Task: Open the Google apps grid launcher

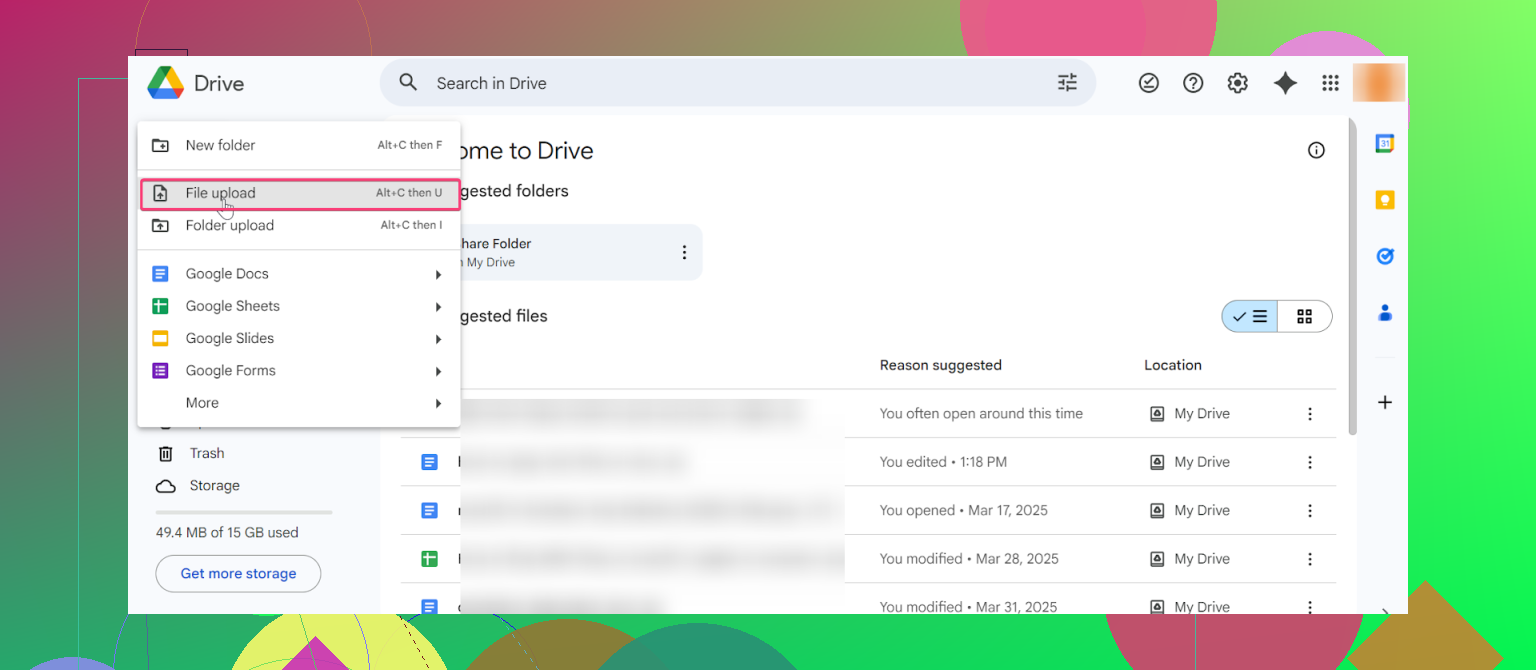Action: click(x=1330, y=83)
